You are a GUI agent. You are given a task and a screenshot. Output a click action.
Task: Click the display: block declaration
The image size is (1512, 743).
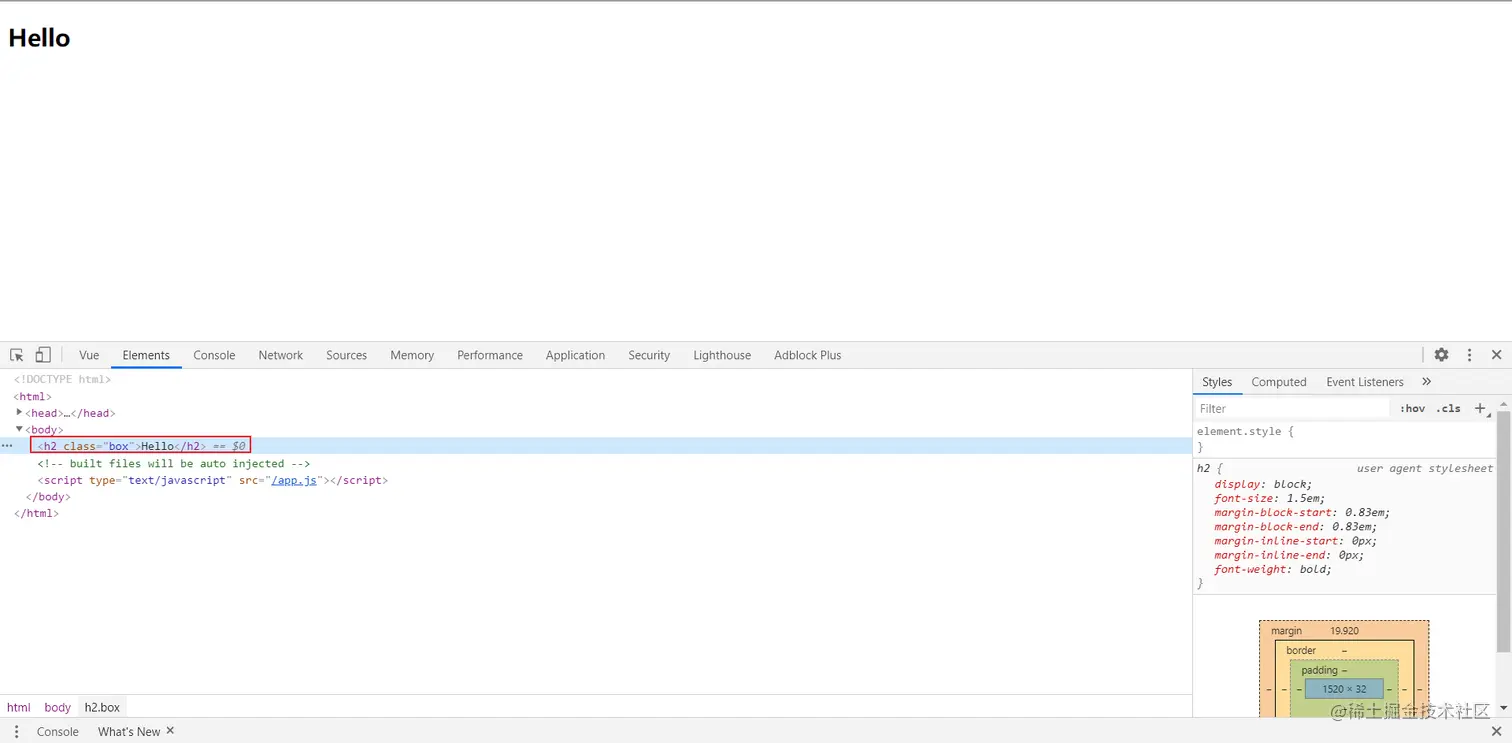tap(1263, 484)
